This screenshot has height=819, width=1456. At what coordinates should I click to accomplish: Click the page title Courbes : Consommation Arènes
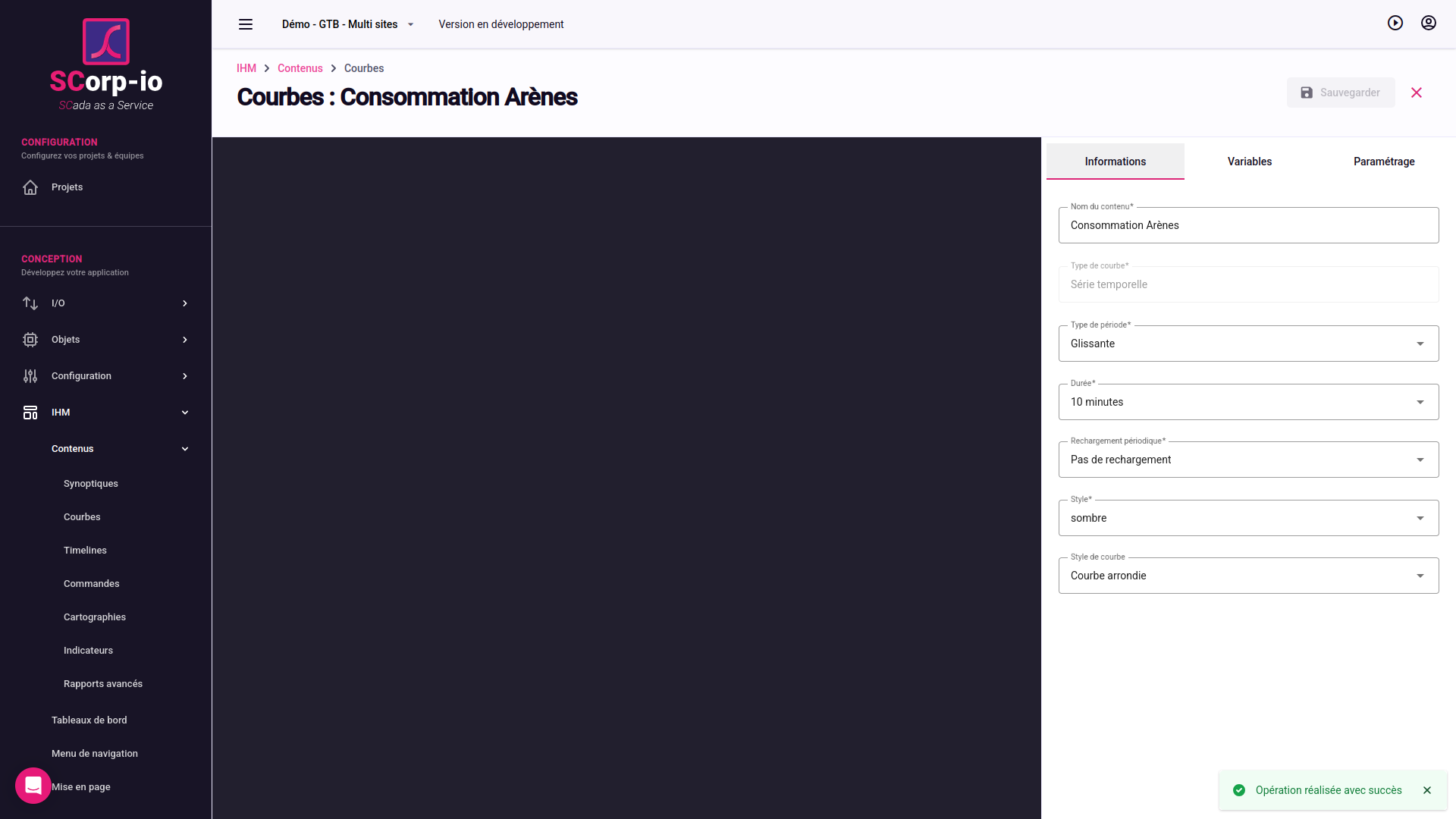pos(407,97)
